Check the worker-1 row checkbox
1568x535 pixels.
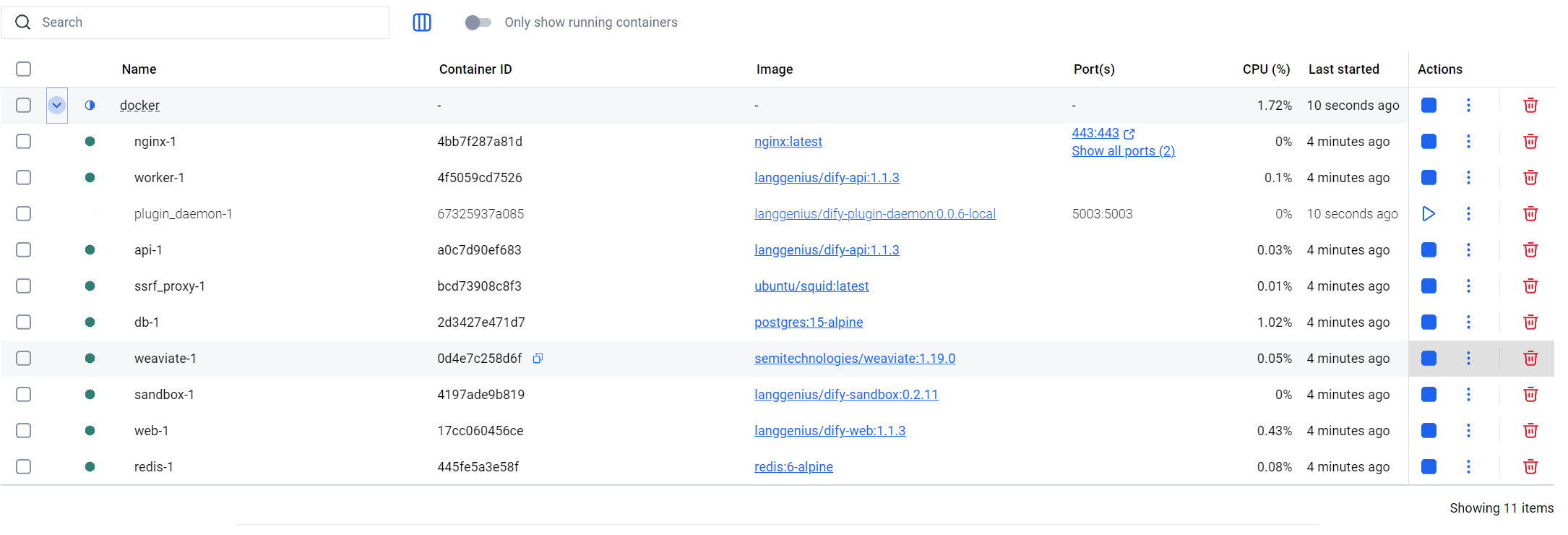tap(24, 177)
